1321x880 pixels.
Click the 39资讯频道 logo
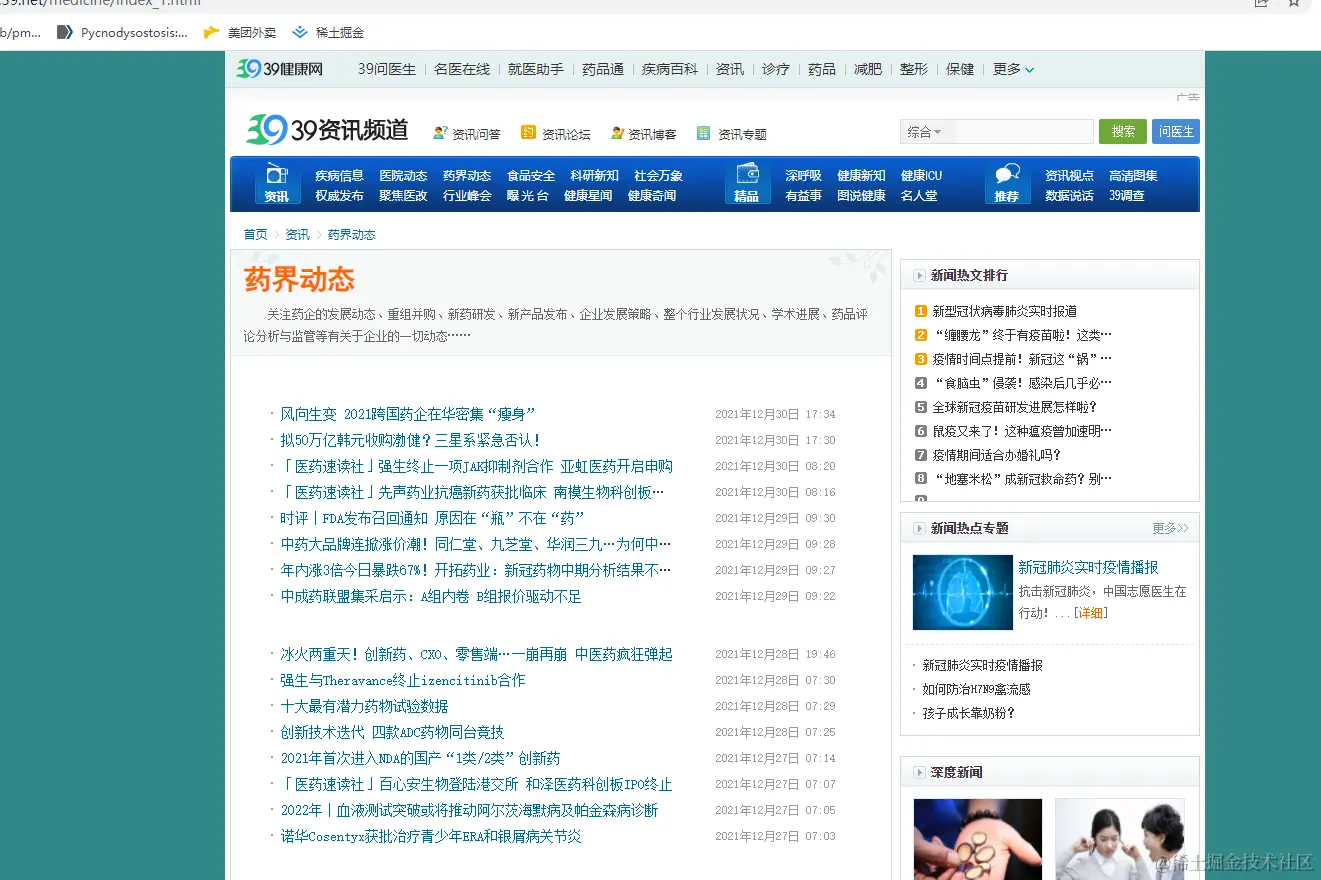point(328,129)
